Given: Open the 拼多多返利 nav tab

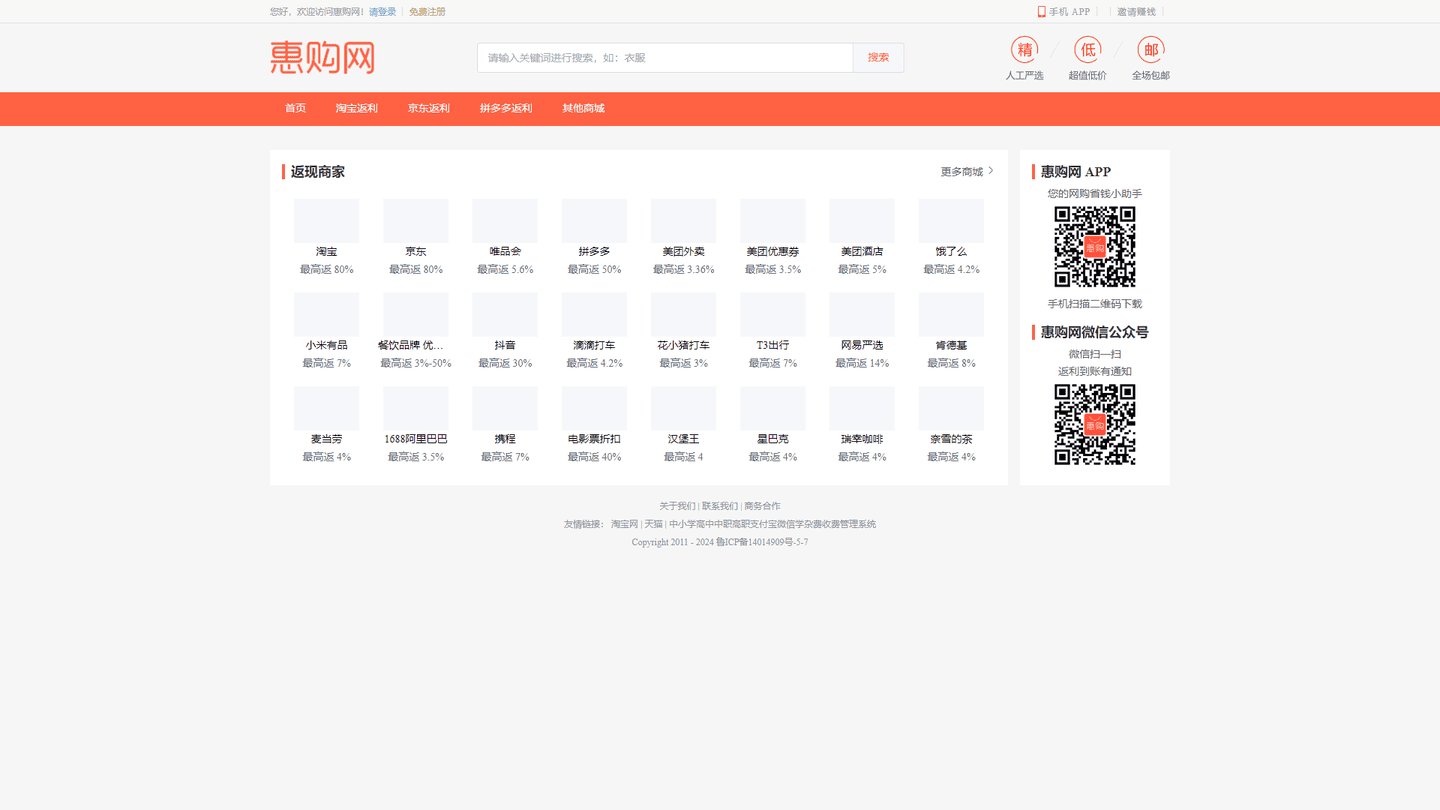Looking at the screenshot, I should point(506,108).
